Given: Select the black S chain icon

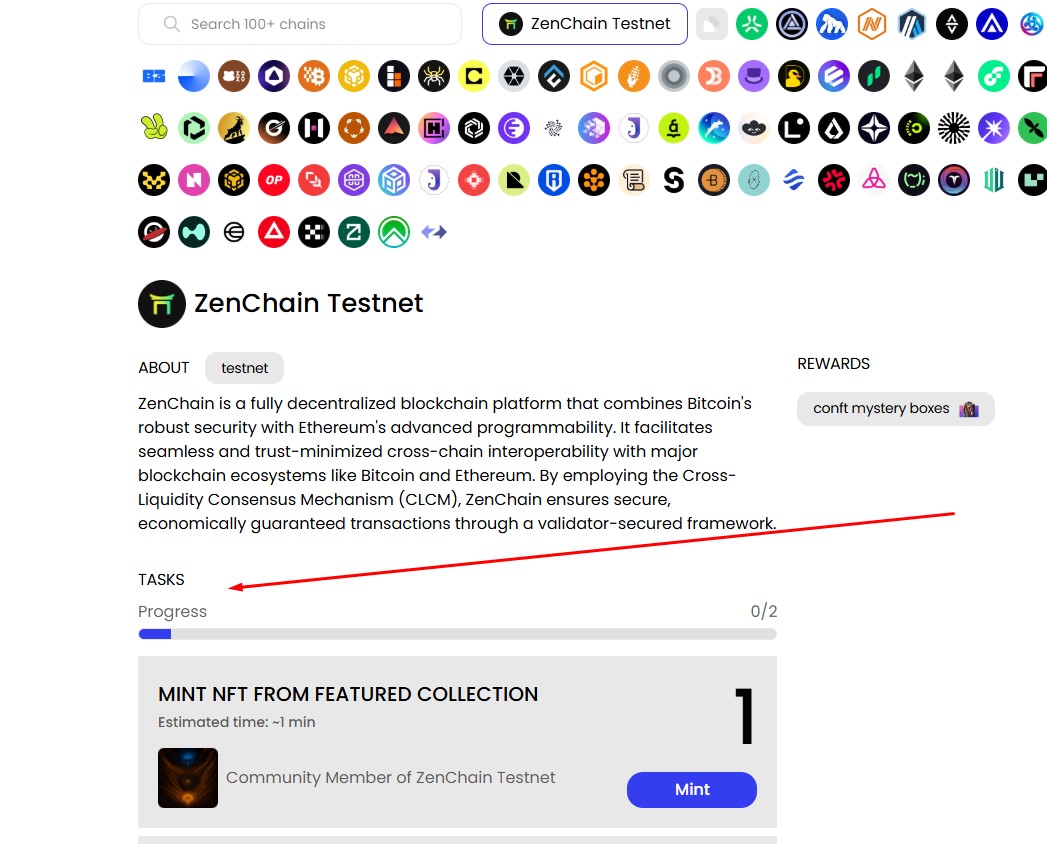Looking at the screenshot, I should click(674, 180).
